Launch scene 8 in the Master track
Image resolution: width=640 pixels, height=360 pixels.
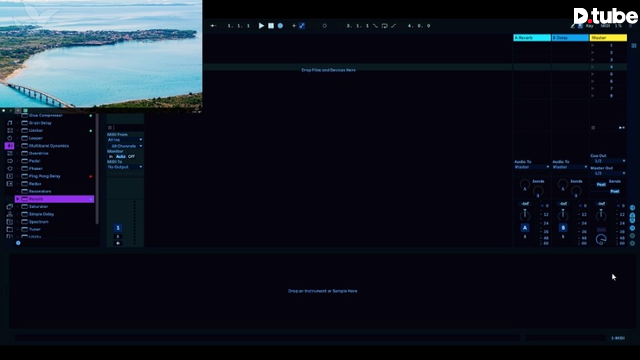(593, 96)
